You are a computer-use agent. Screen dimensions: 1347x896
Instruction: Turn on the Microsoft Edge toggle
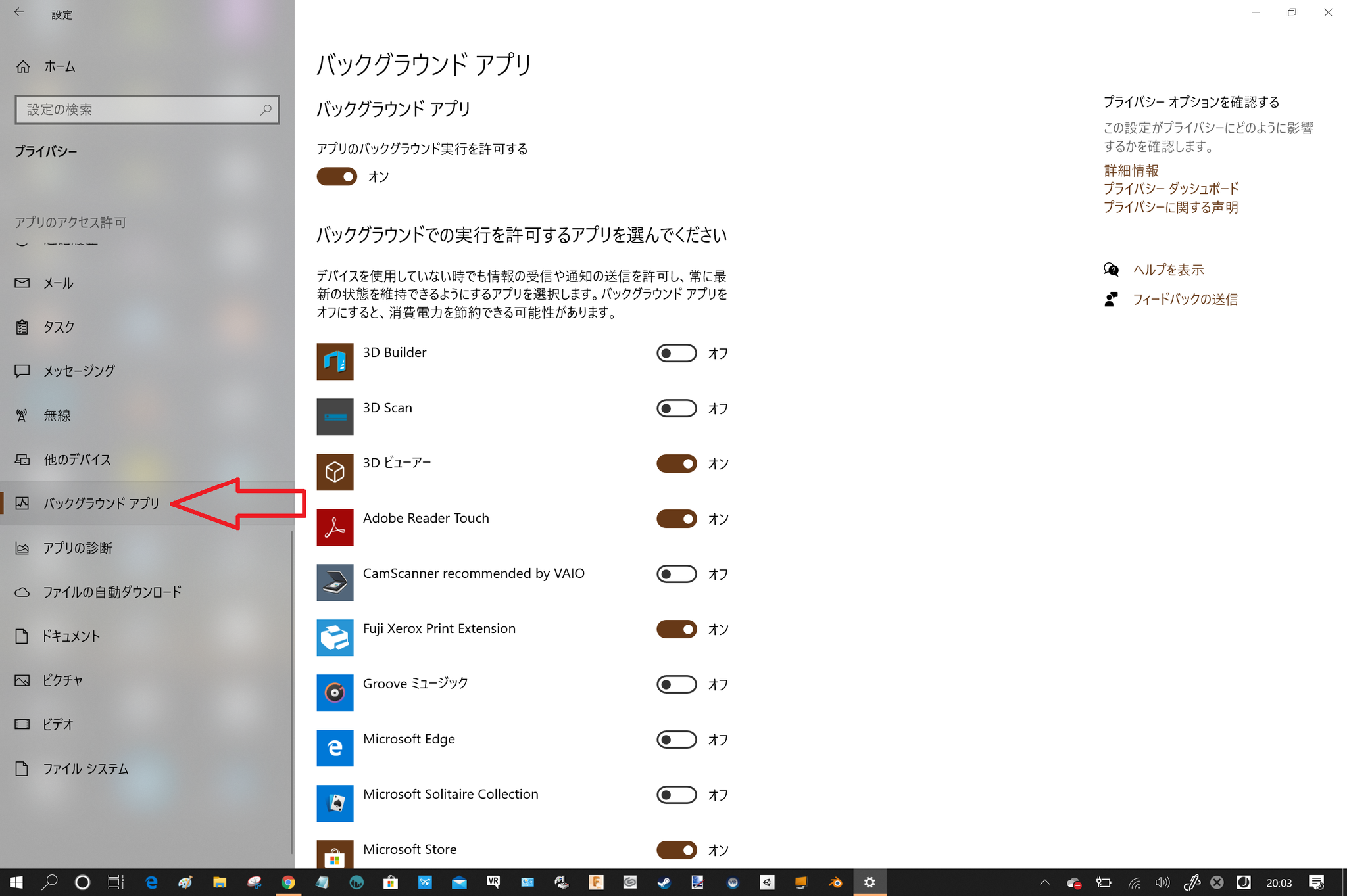[x=675, y=740]
